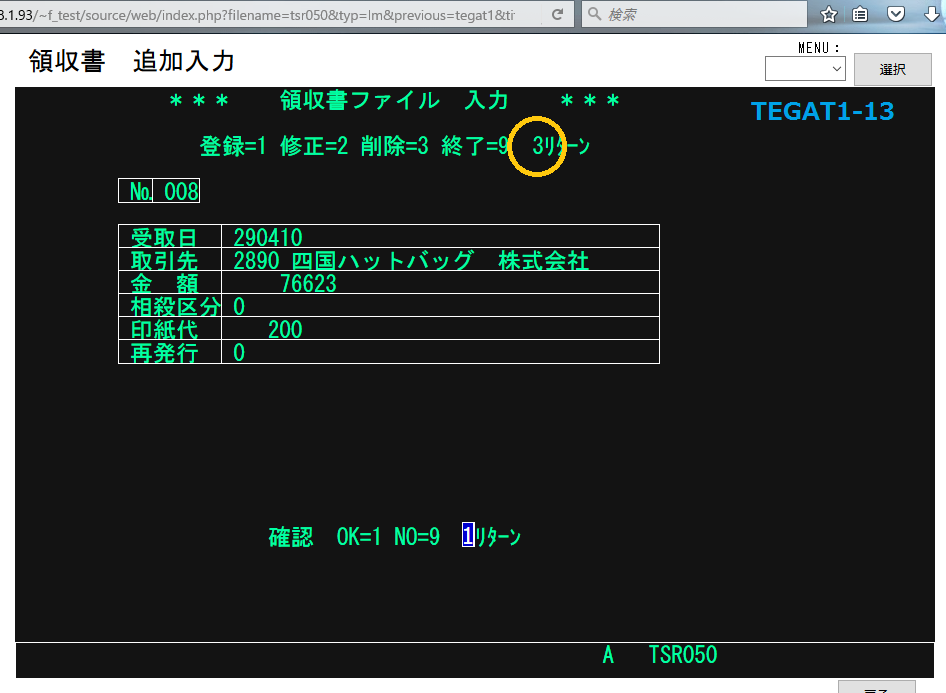Select the circled mode input showing 3
This screenshot has width=946, height=693.
click(x=537, y=146)
